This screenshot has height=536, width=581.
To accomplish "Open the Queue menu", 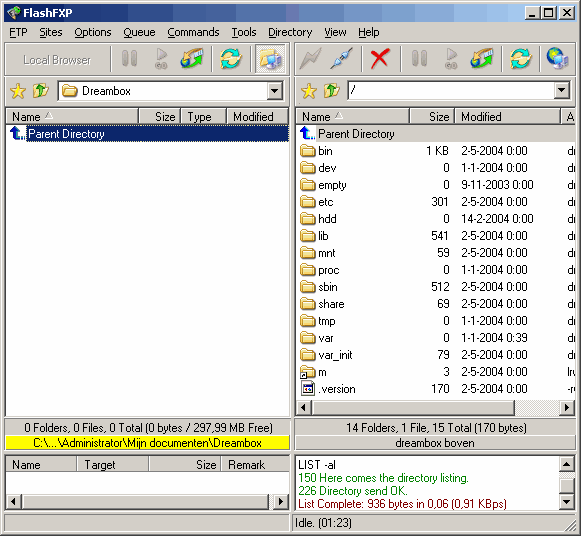I will [139, 33].
